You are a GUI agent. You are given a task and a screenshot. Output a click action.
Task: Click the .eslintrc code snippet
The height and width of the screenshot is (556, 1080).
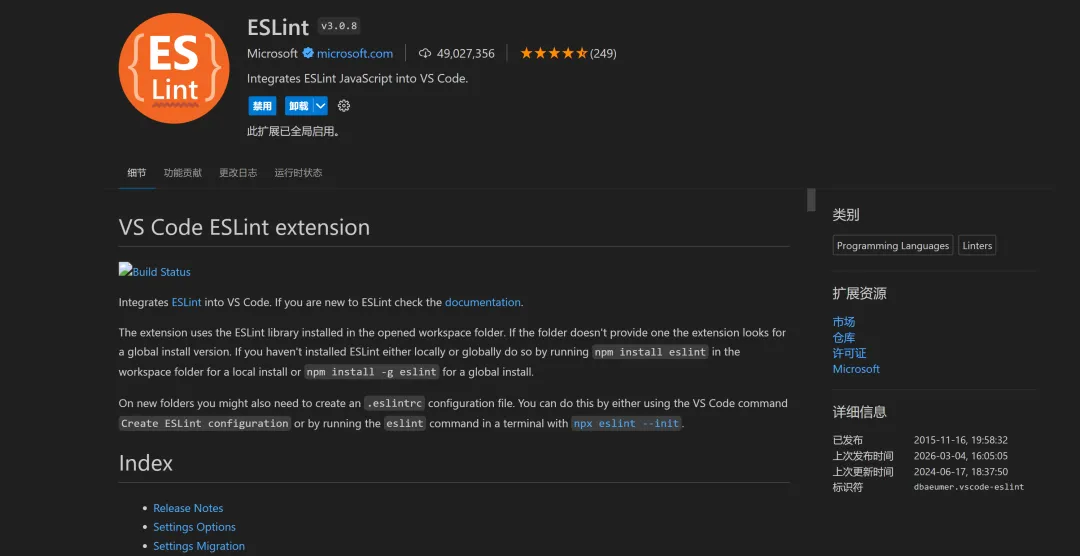tap(395, 403)
